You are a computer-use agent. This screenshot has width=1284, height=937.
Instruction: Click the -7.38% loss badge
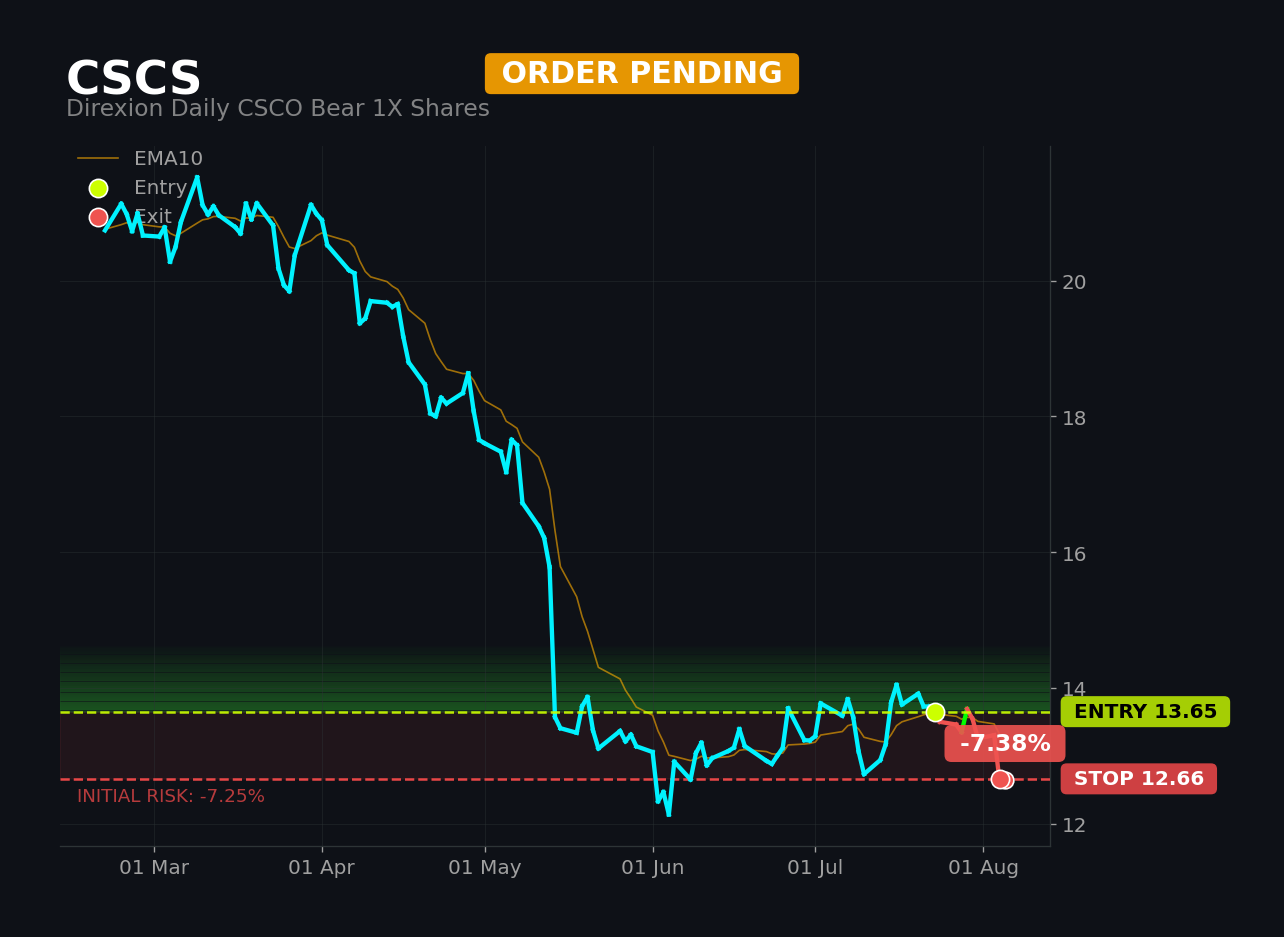click(1005, 744)
